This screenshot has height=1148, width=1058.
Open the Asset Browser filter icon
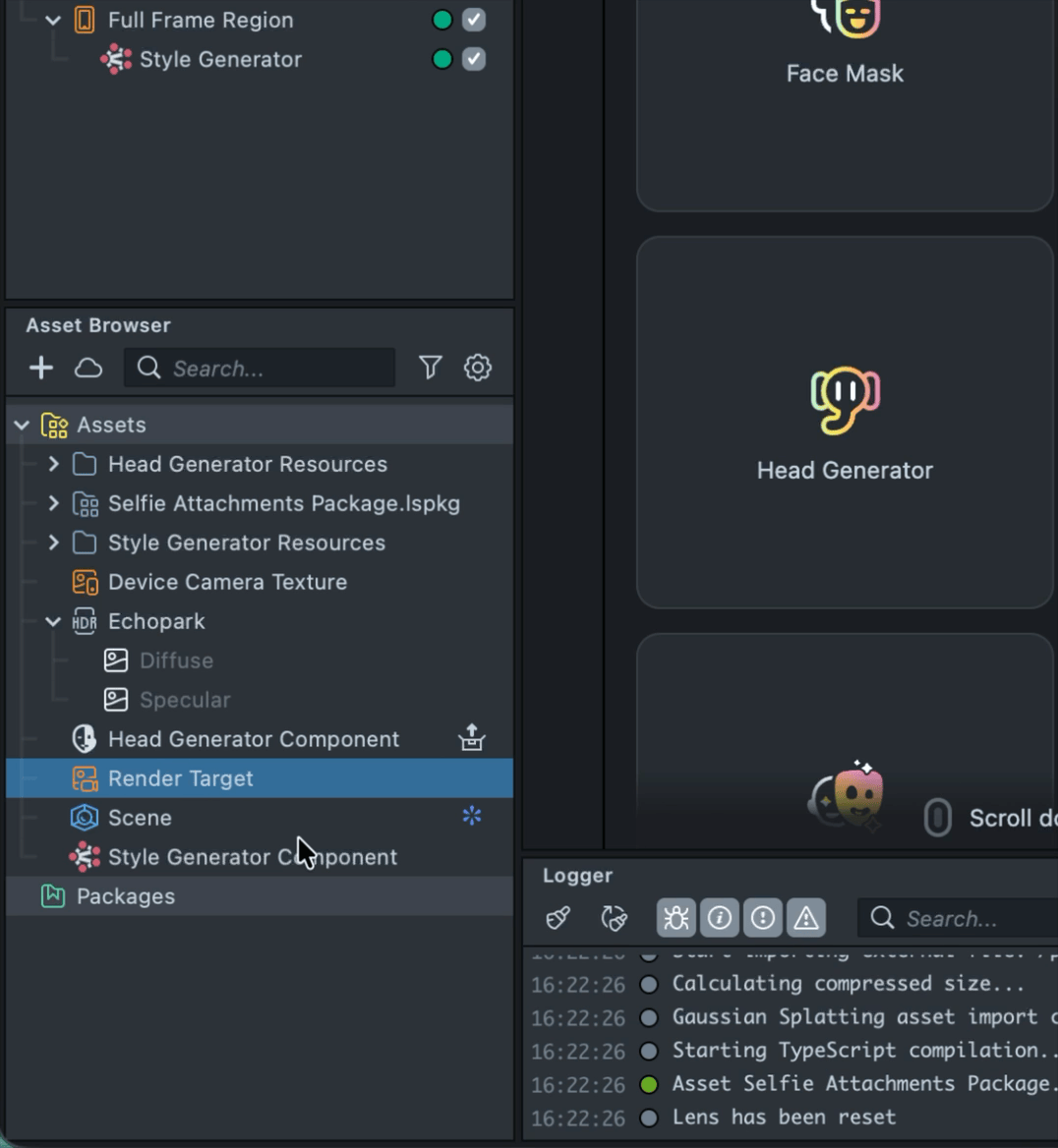pyautogui.click(x=430, y=368)
